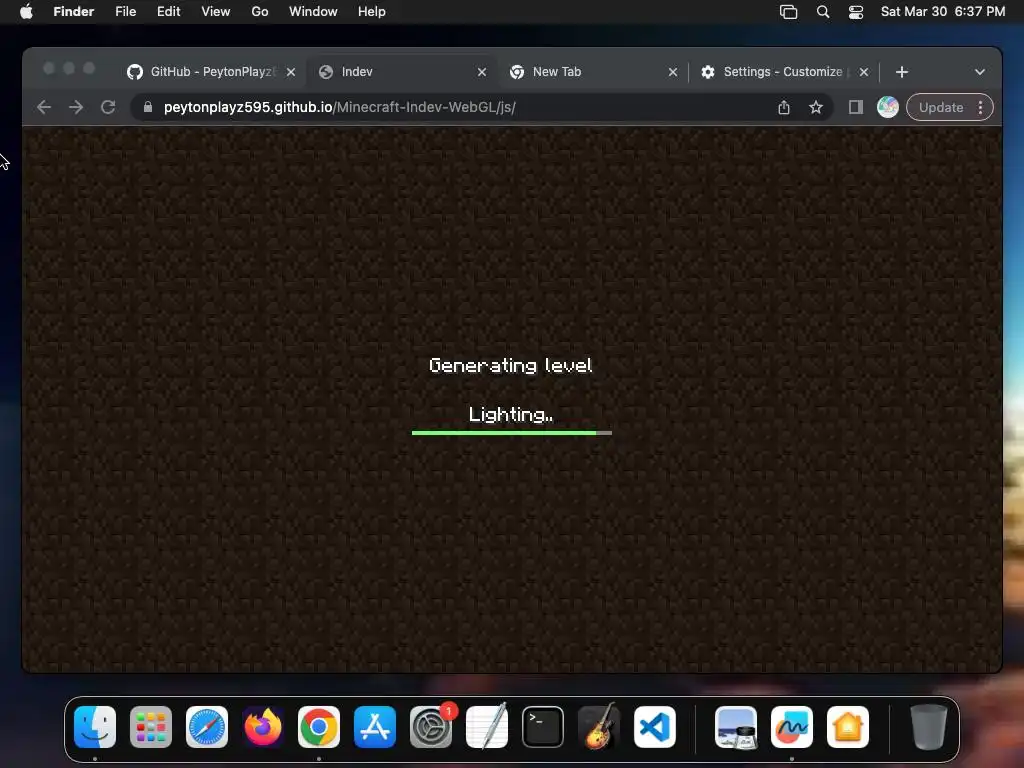Close the Settings tab
This screenshot has height=768, width=1024.
coord(863,72)
